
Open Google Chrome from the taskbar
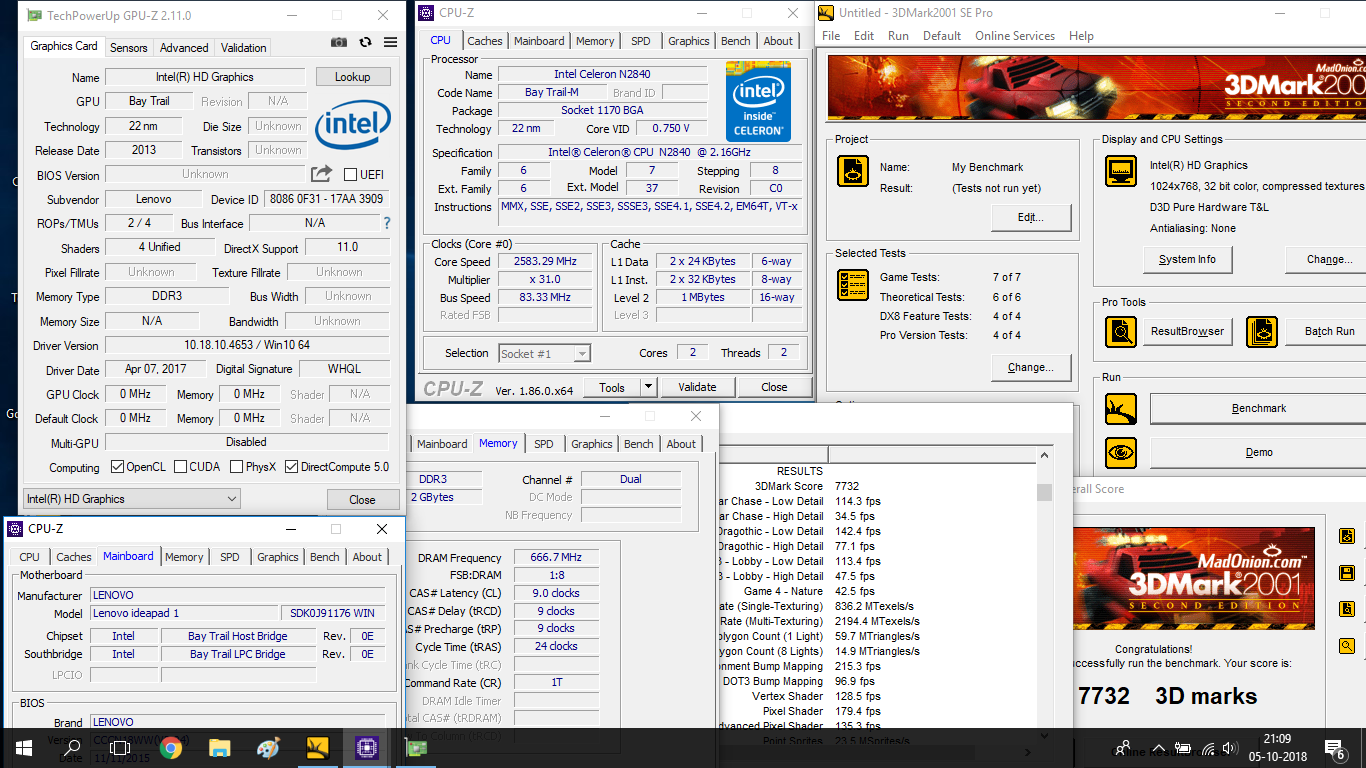point(170,747)
